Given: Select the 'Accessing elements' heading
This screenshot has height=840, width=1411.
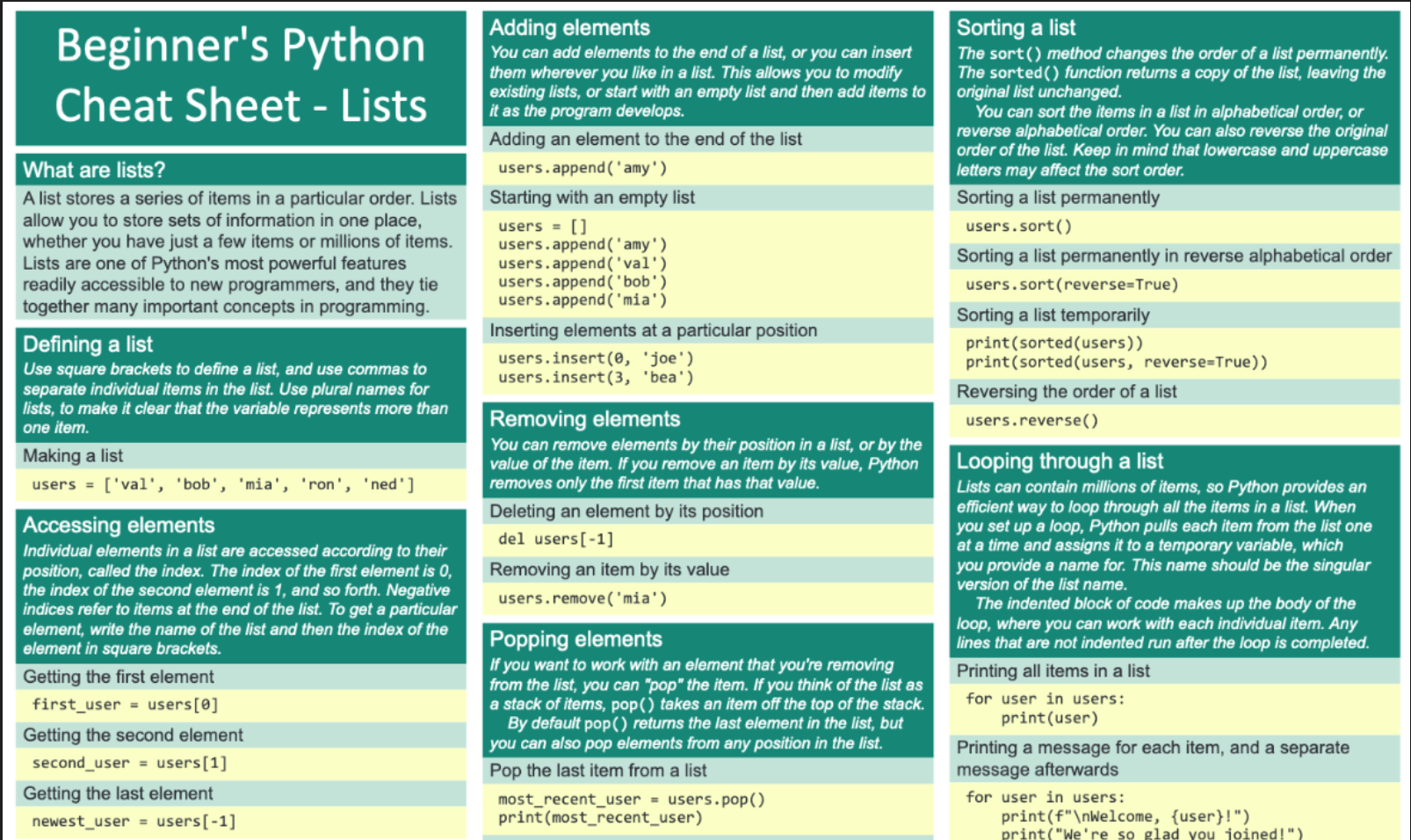Looking at the screenshot, I should [x=119, y=525].
